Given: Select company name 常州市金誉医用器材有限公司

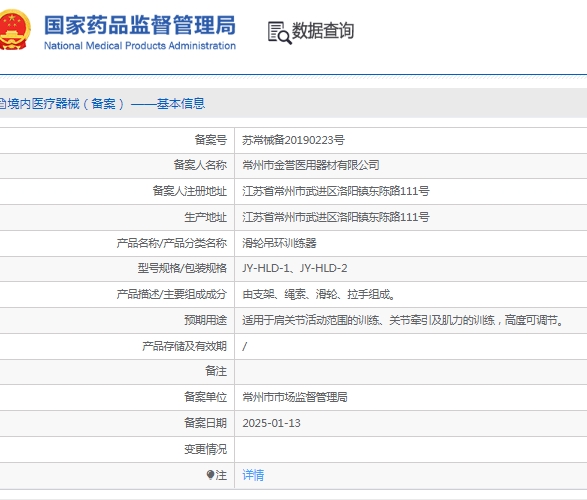Looking at the screenshot, I should point(311,165).
